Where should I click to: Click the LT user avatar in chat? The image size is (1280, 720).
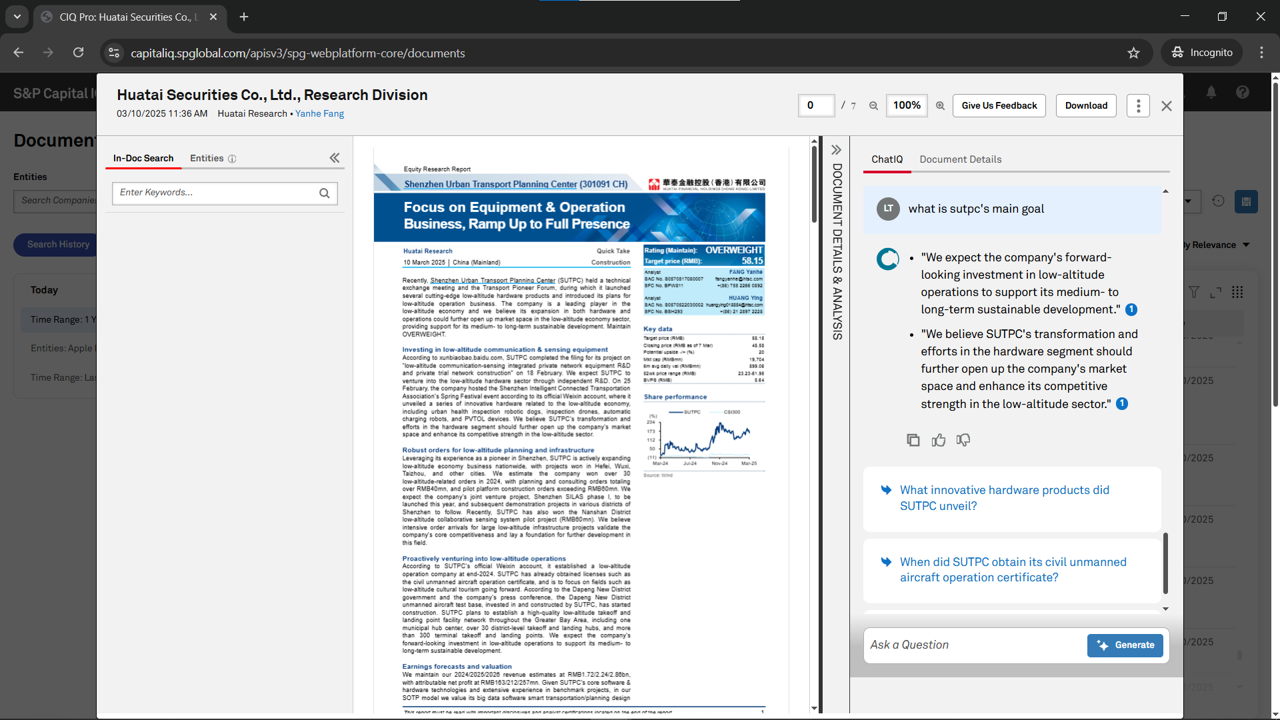(x=887, y=208)
